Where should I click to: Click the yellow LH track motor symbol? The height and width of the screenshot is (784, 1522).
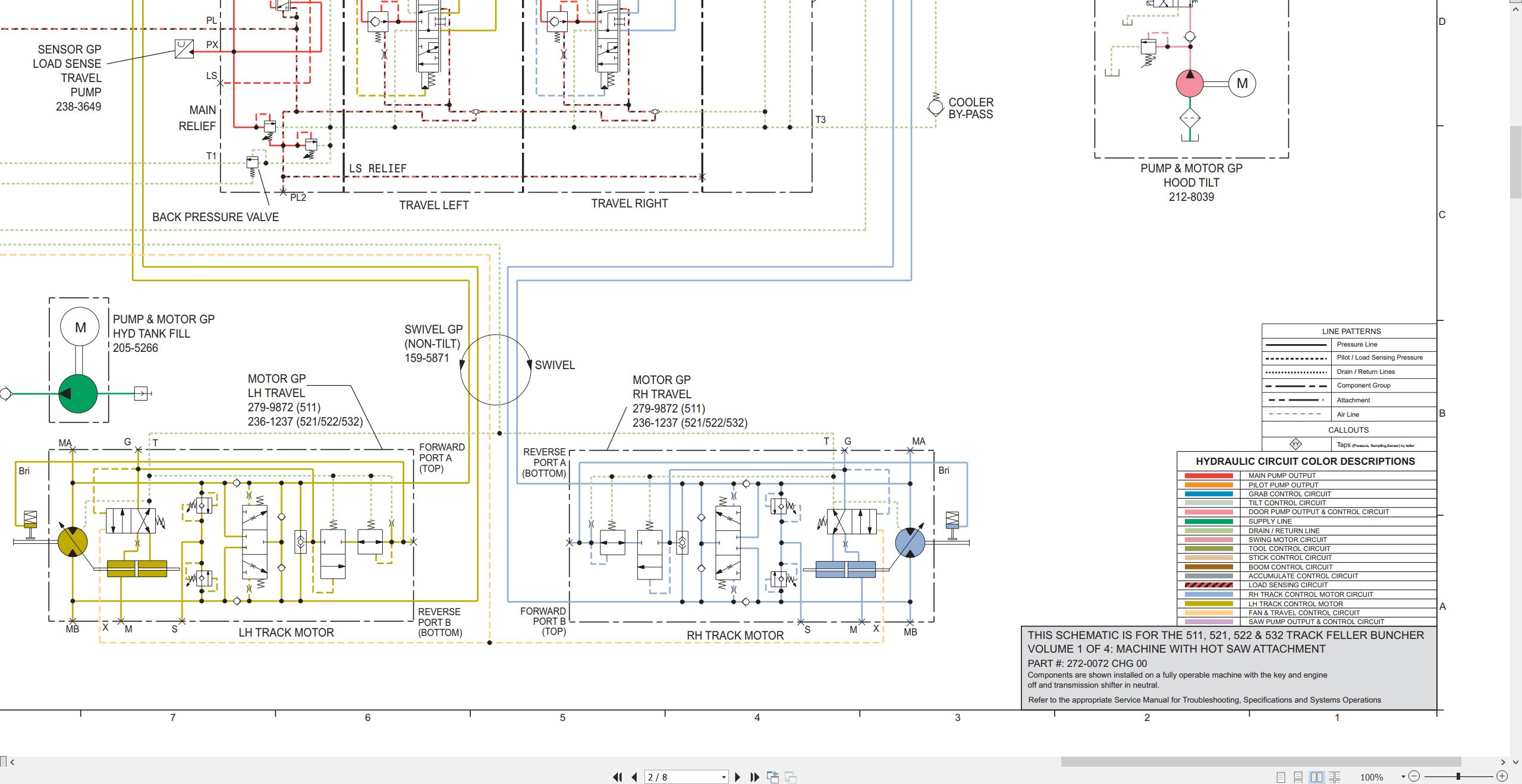click(x=73, y=541)
